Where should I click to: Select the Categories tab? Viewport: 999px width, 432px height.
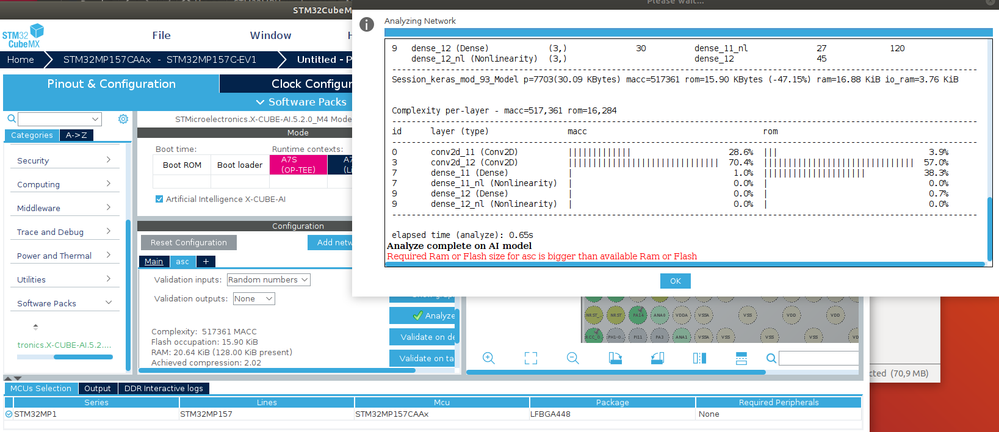(x=32, y=135)
